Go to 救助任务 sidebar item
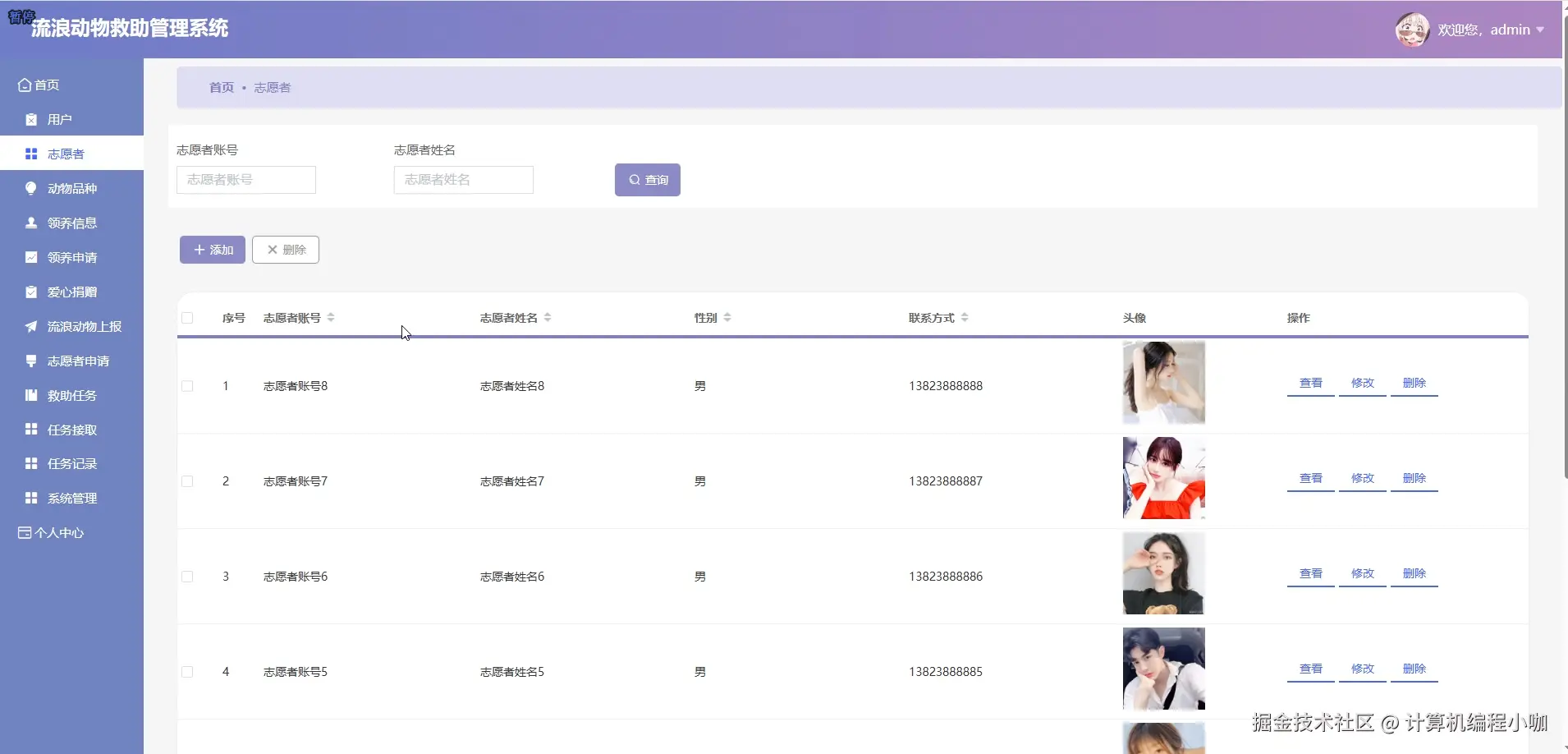Viewport: 1568px width, 754px height. [71, 396]
